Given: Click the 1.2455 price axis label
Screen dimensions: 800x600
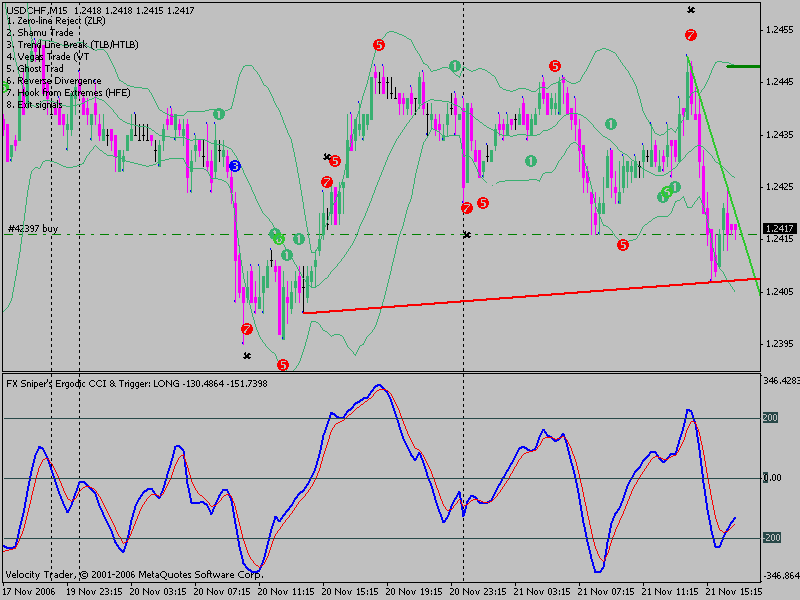Looking at the screenshot, I should pos(780,30).
